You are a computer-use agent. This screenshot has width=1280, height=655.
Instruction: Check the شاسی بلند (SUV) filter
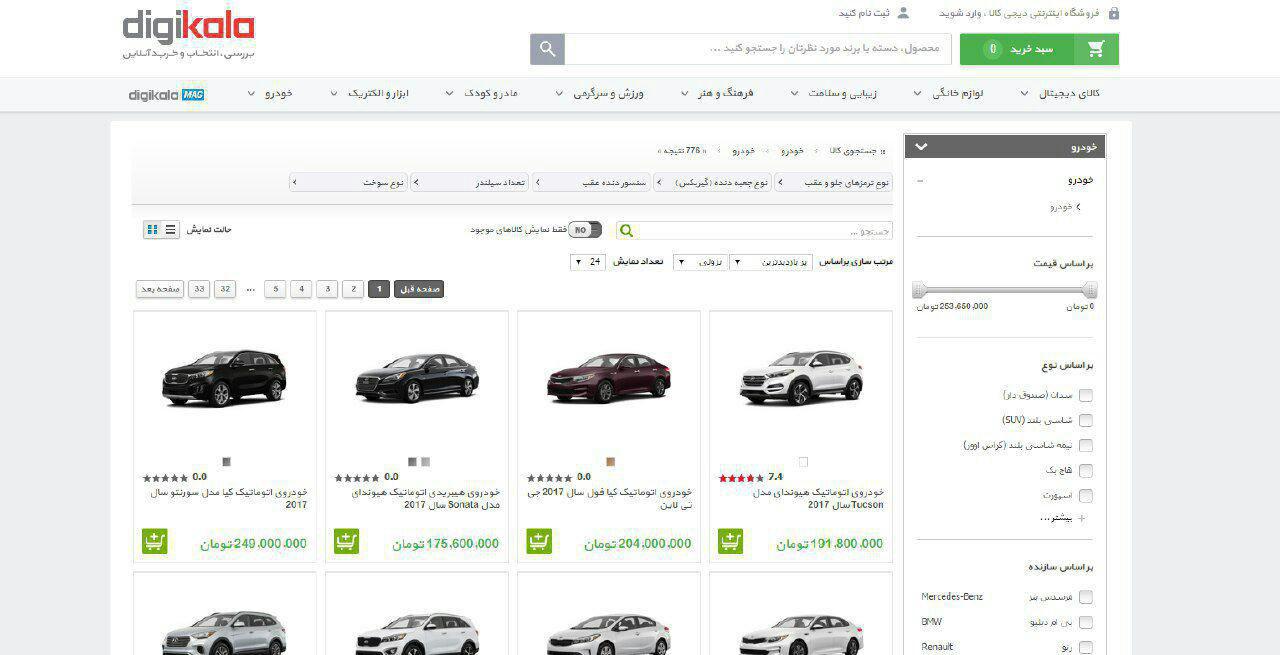point(1086,421)
